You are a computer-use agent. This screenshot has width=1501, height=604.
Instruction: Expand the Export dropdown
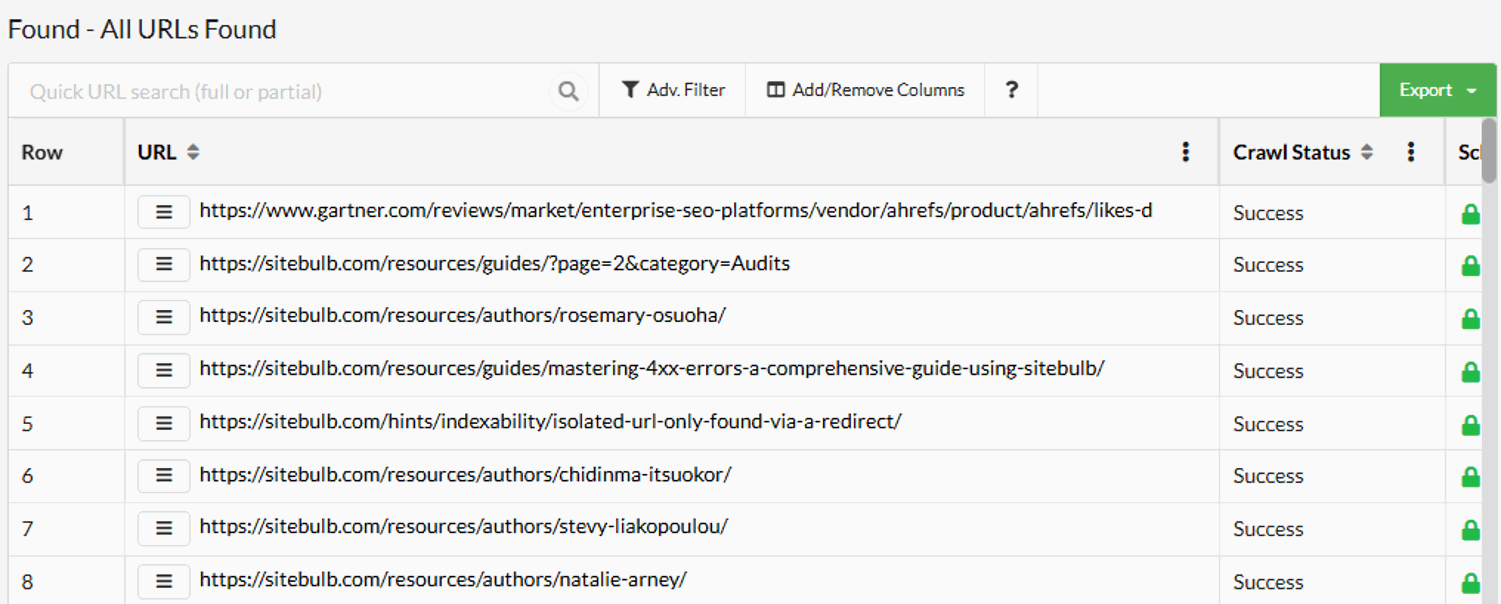(1438, 90)
